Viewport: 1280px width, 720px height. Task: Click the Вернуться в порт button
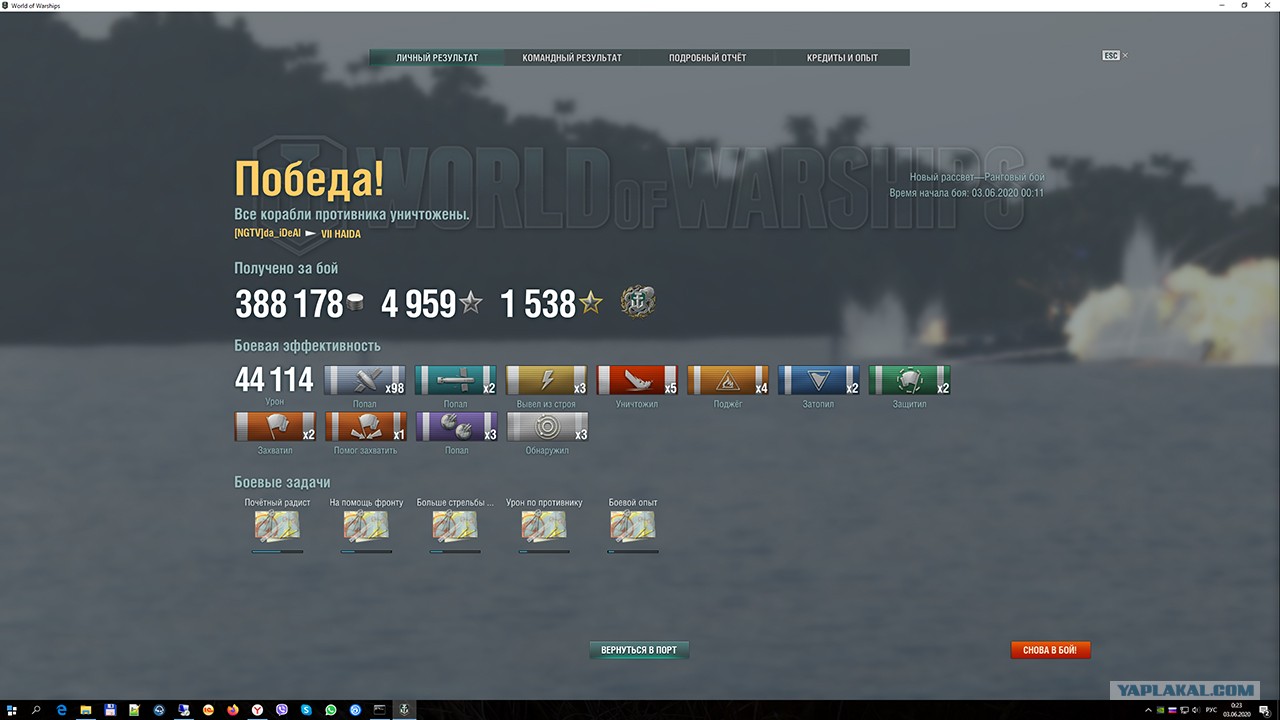coord(639,650)
